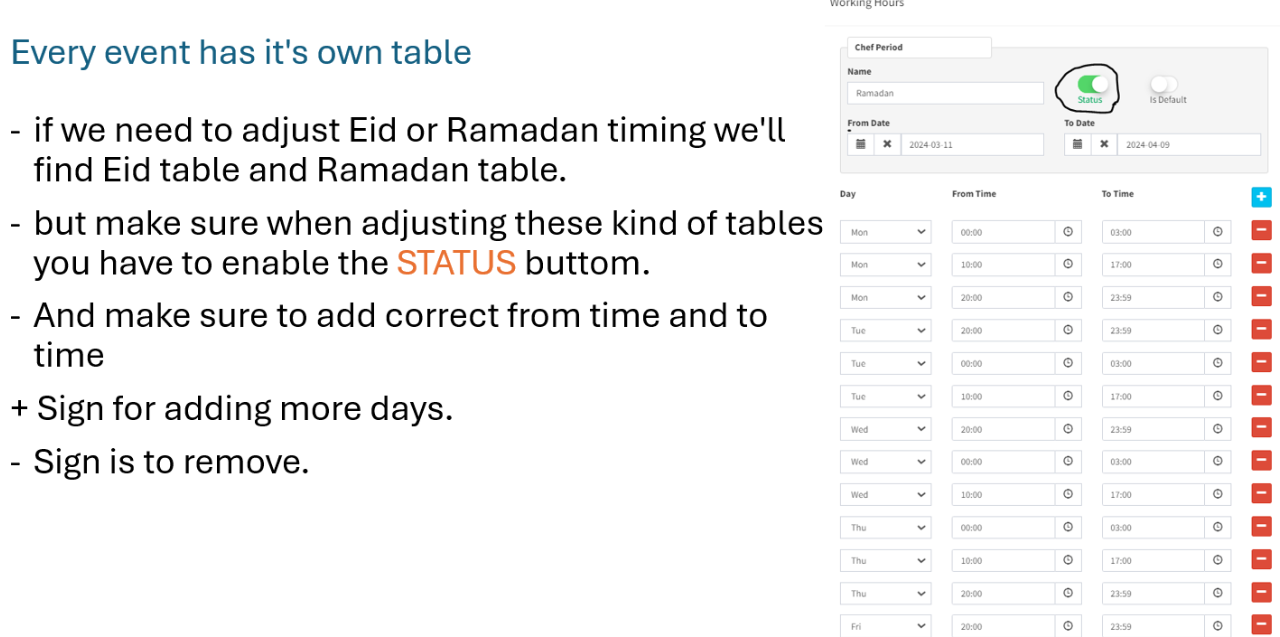The height and width of the screenshot is (637, 1280).
Task: Remove the Mon 00:00 to 03:00 row
Action: (1261, 231)
